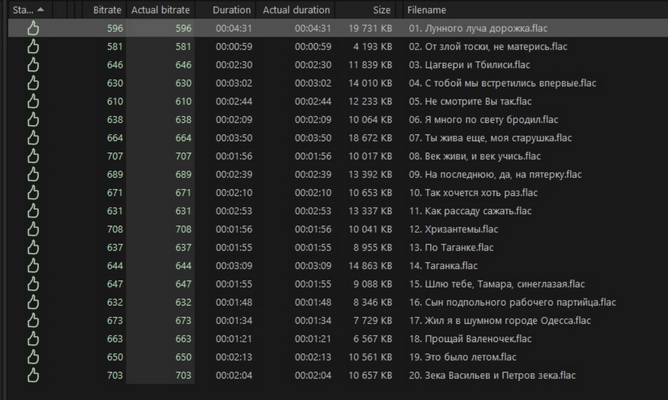The height and width of the screenshot is (400, 668).
Task: Select file 19. Это было летом.flac
Action: 462,357
